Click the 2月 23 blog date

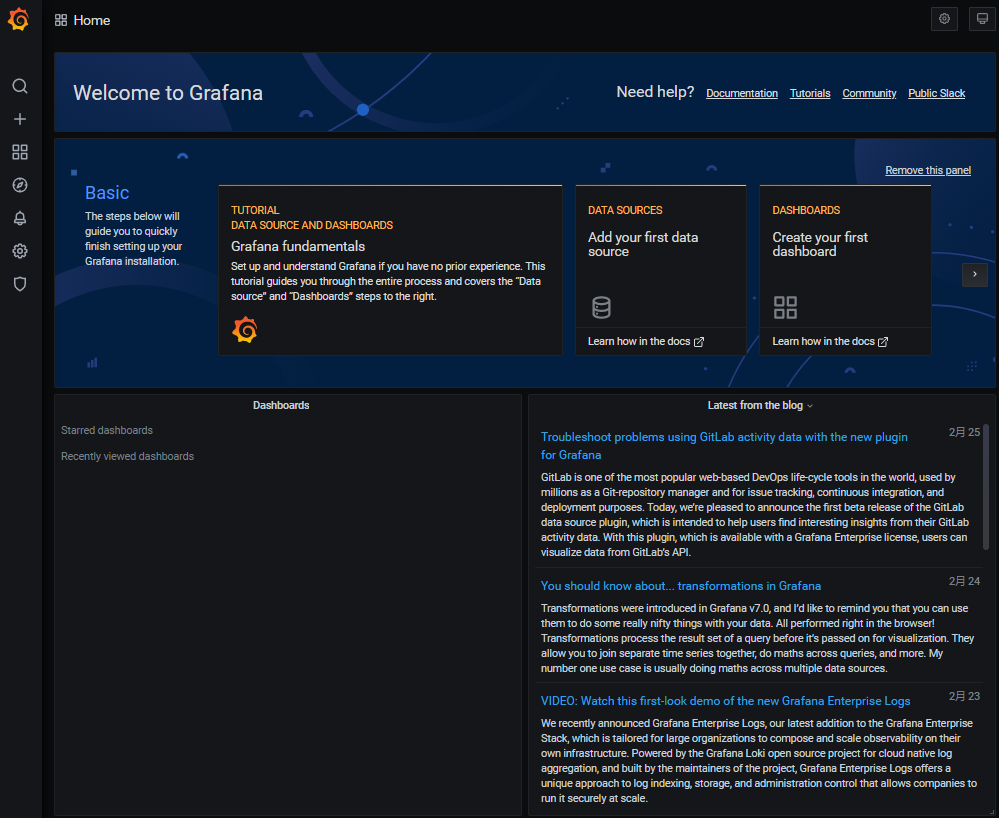[964, 696]
